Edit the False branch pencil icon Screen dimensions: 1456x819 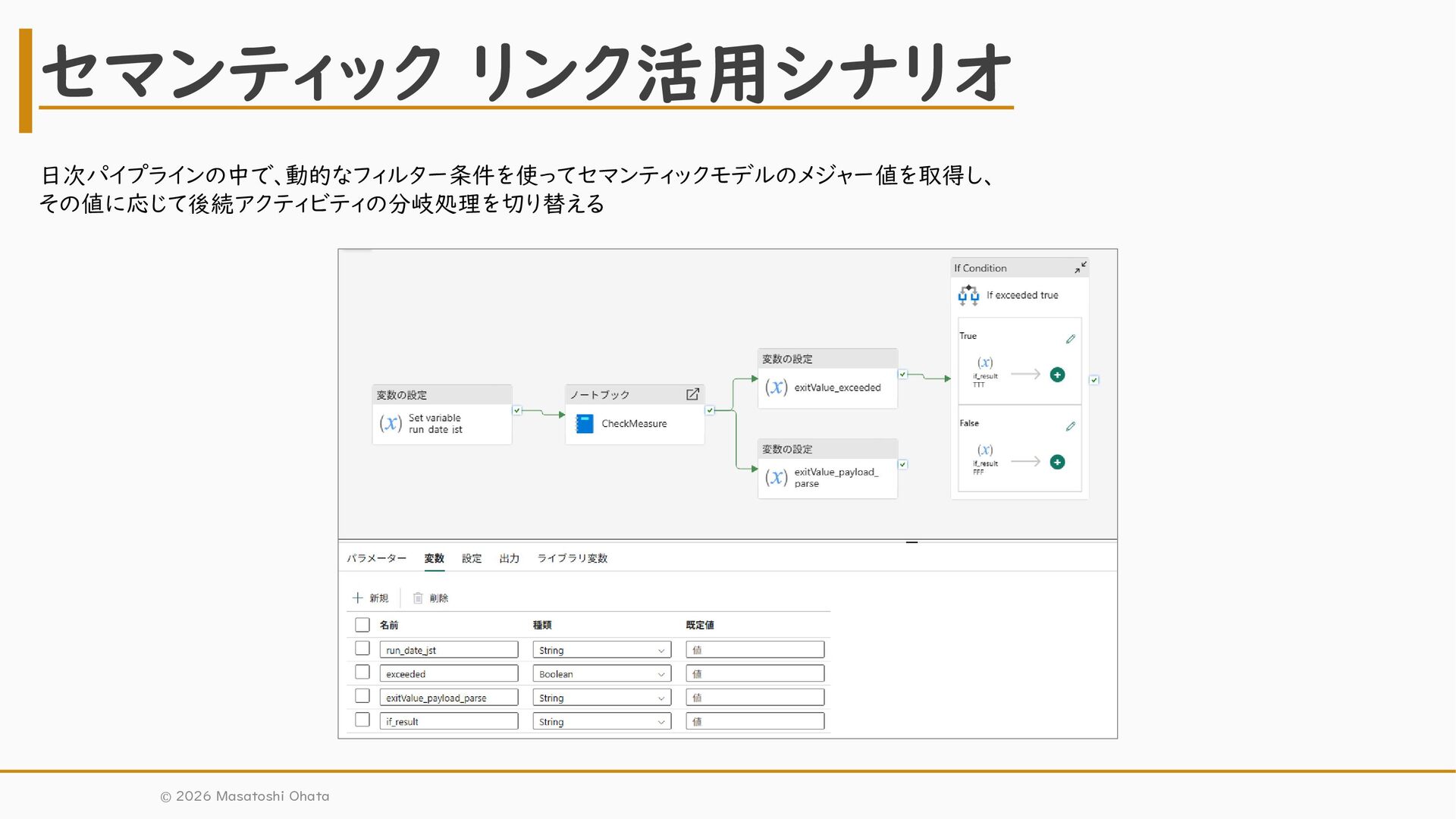tap(1070, 426)
